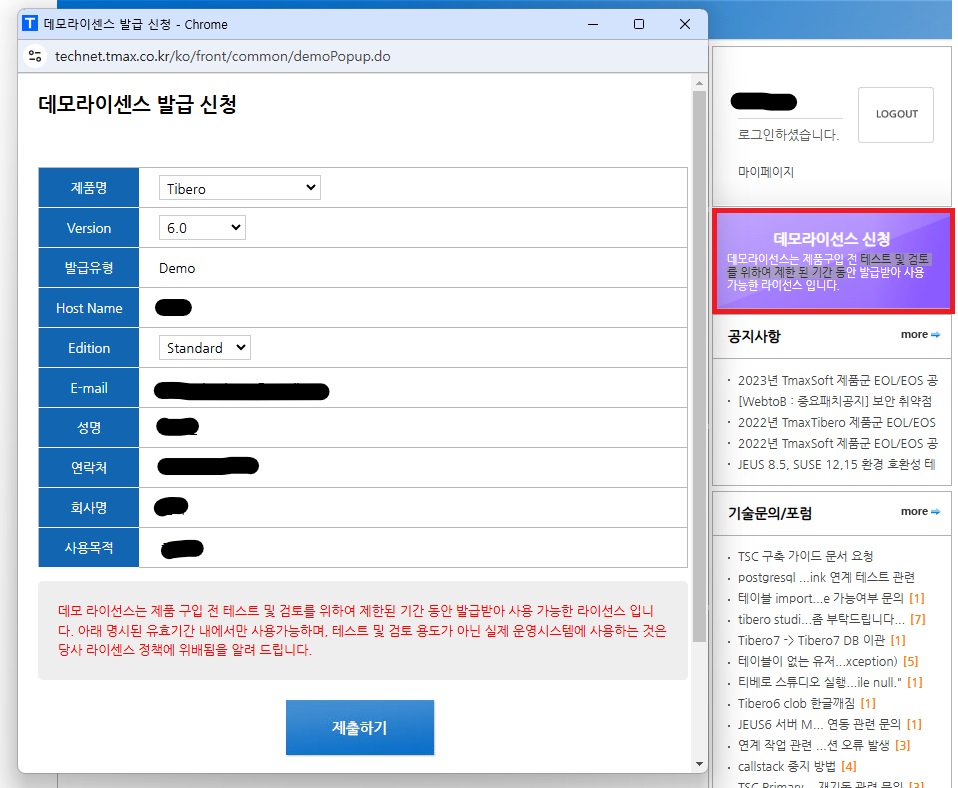Click the popup scrollbar down arrow

click(700, 764)
